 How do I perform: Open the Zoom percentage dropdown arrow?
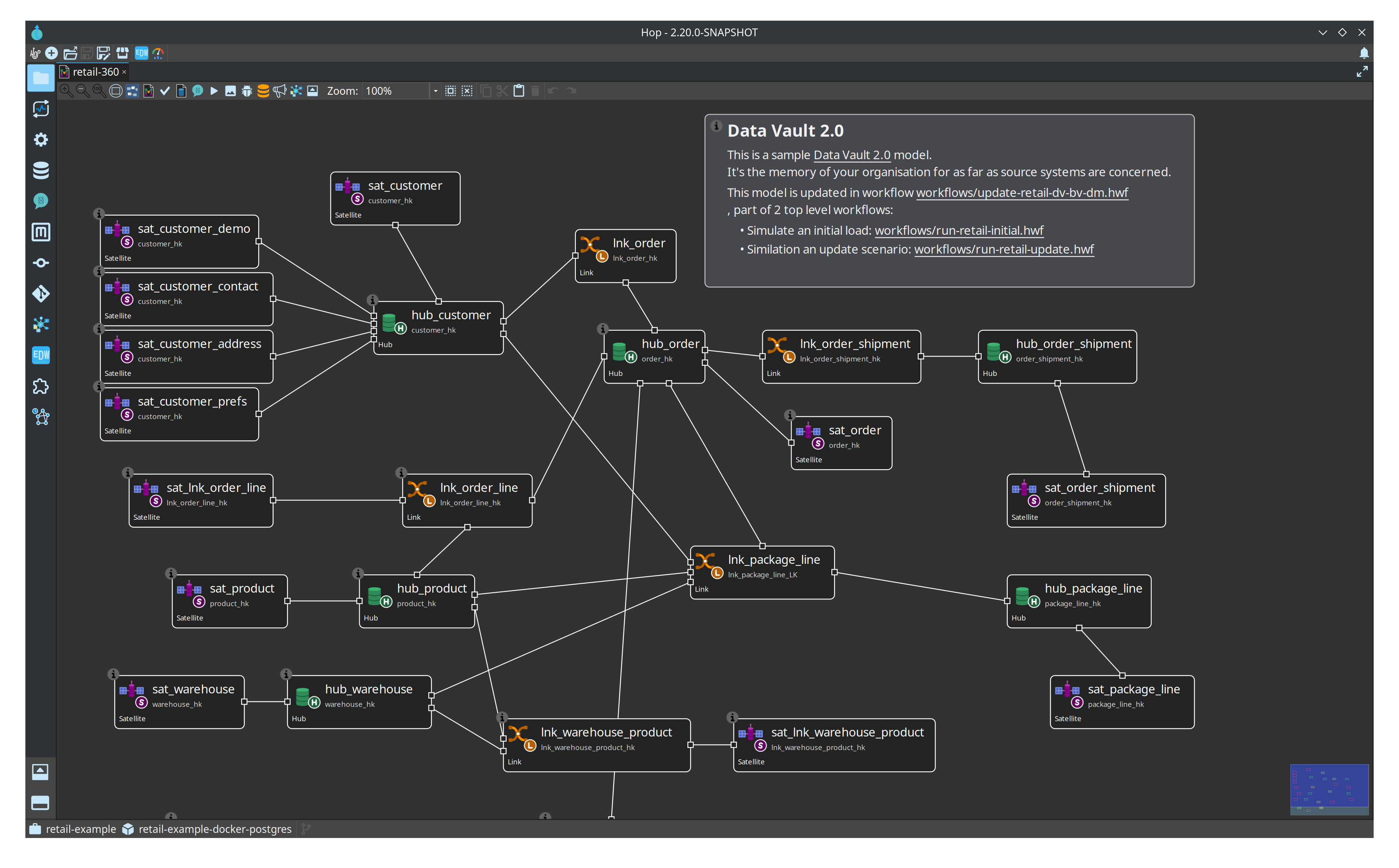tap(435, 91)
